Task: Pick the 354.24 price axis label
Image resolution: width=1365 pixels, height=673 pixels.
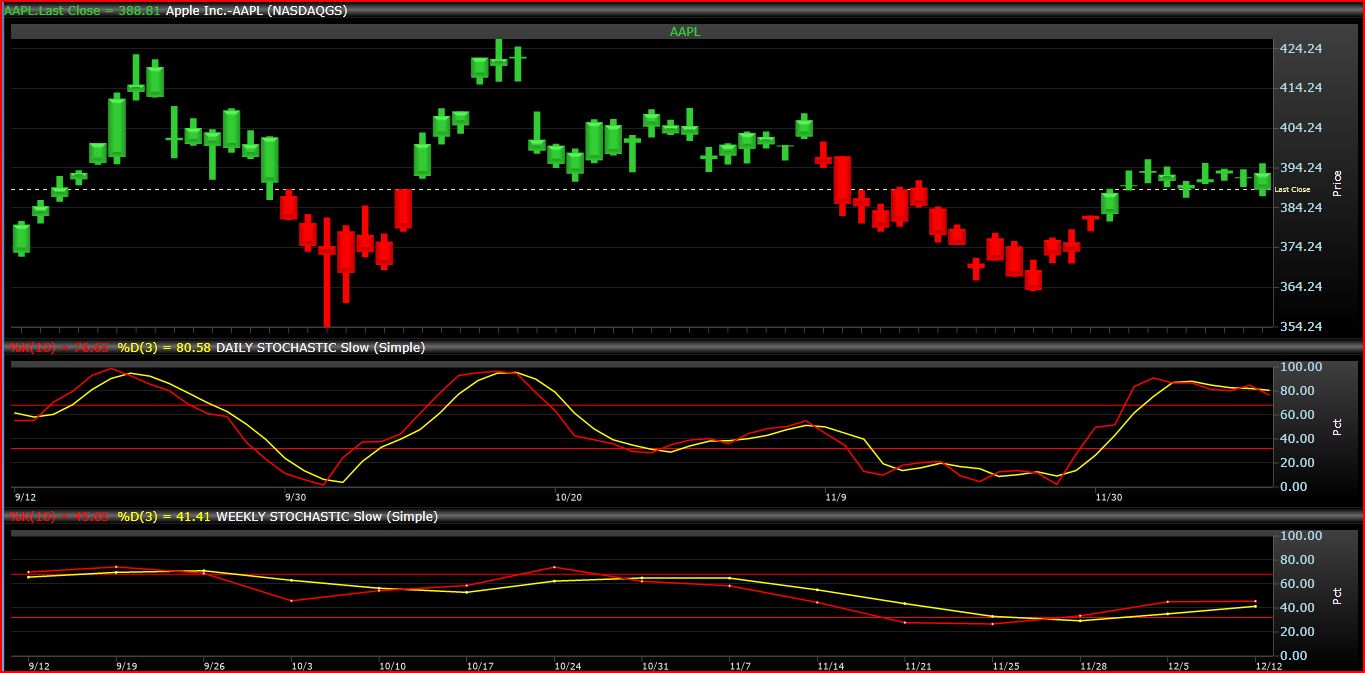Action: pos(1301,327)
